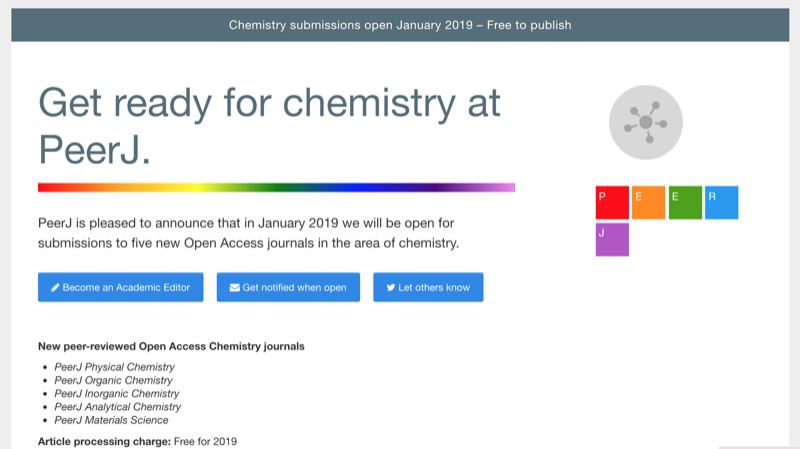This screenshot has width=800, height=449.
Task: Open PeerJ Physical Chemistry journal item
Action: pyautogui.click(x=114, y=367)
